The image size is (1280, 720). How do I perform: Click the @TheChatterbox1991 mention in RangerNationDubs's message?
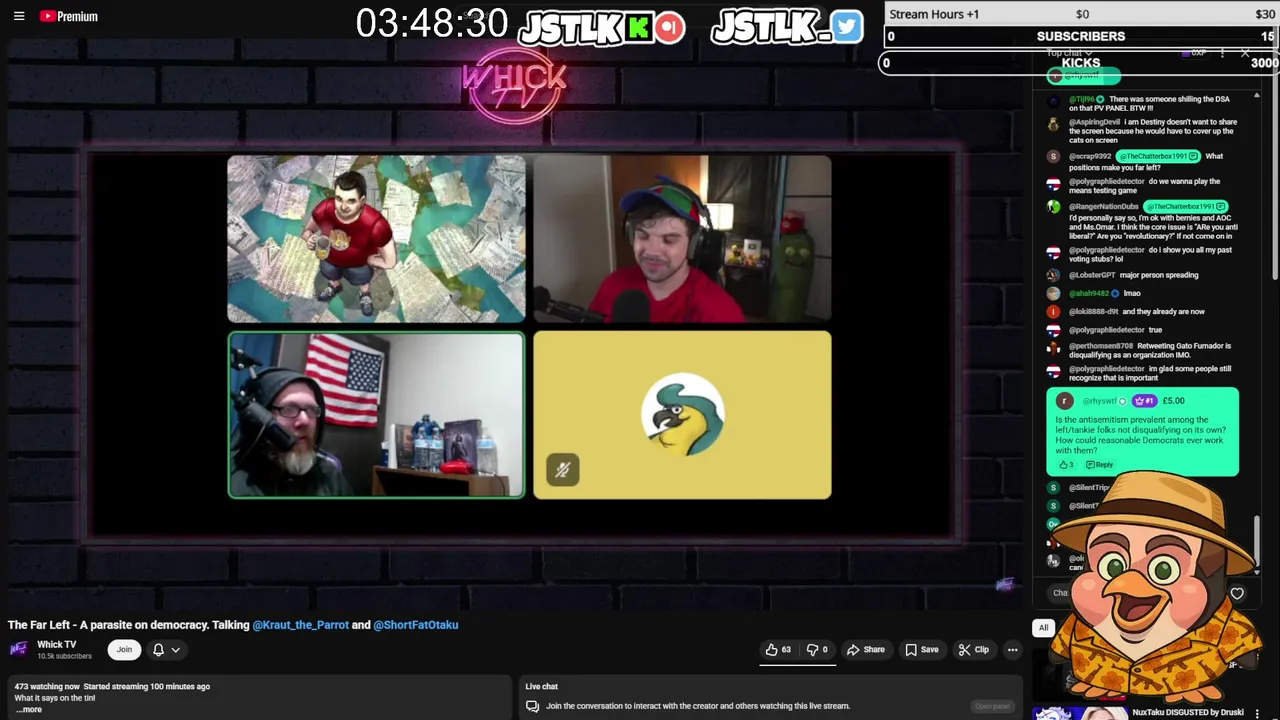[1186, 206]
